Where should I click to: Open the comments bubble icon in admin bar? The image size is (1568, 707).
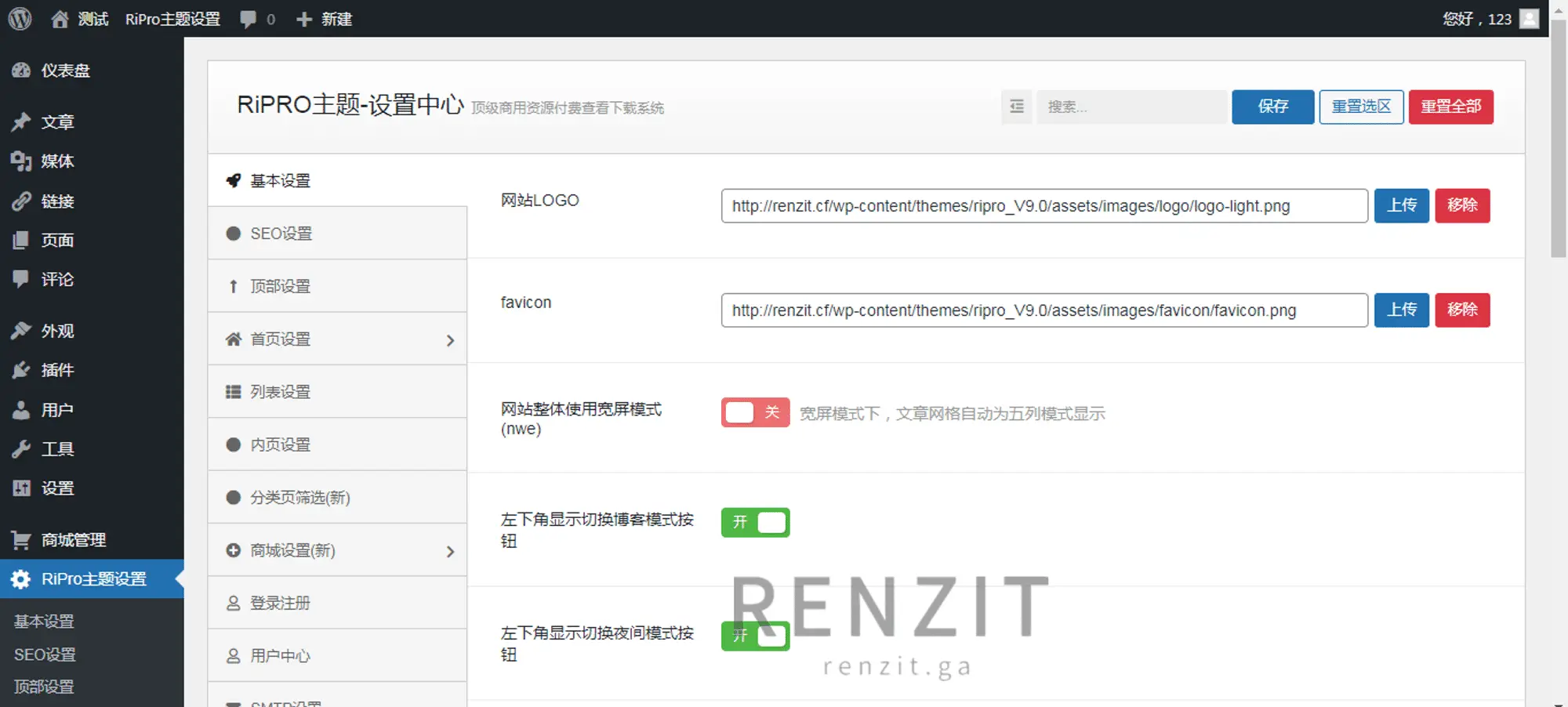pyautogui.click(x=249, y=19)
